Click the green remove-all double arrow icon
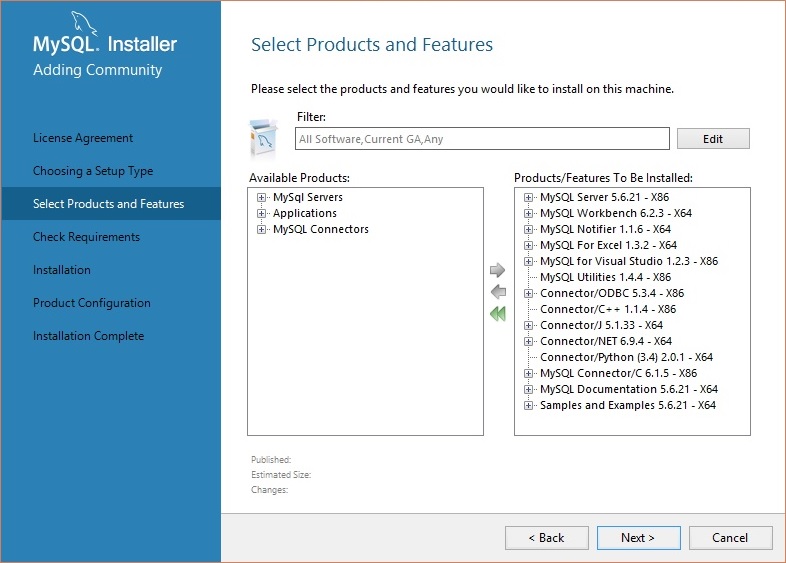Viewport: 786px width, 563px height. coord(498,314)
